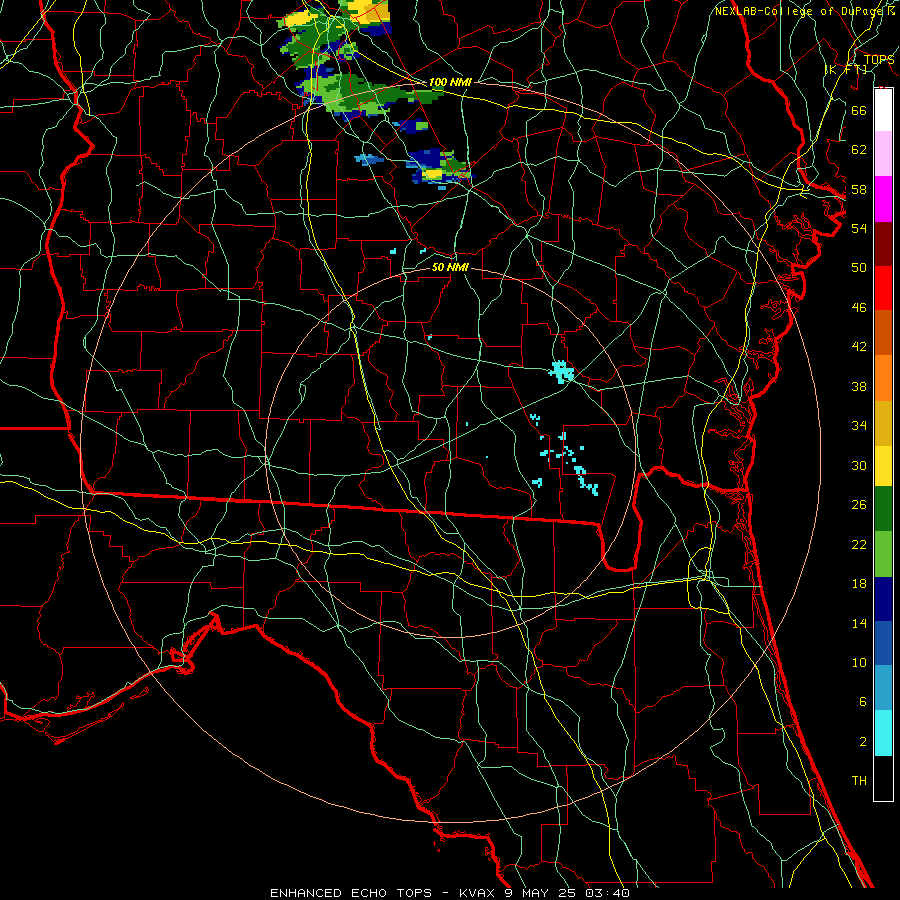This screenshot has height=900, width=900.
Task: Click the light pink legend swatch
Action: pyautogui.click(x=883, y=153)
